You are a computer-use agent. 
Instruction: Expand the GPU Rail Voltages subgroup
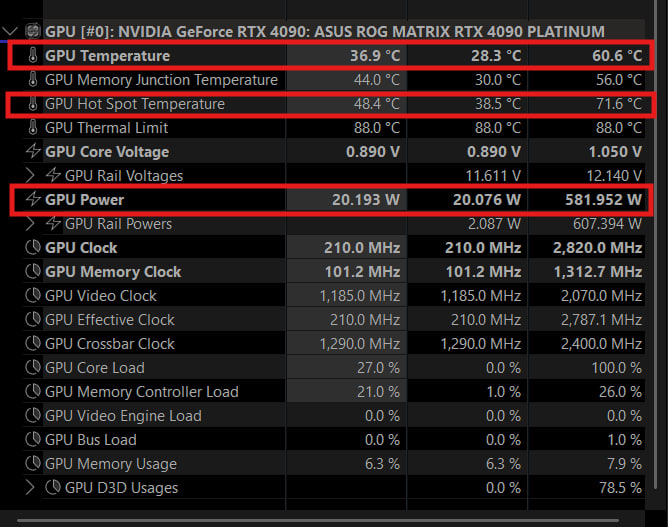click(29, 175)
